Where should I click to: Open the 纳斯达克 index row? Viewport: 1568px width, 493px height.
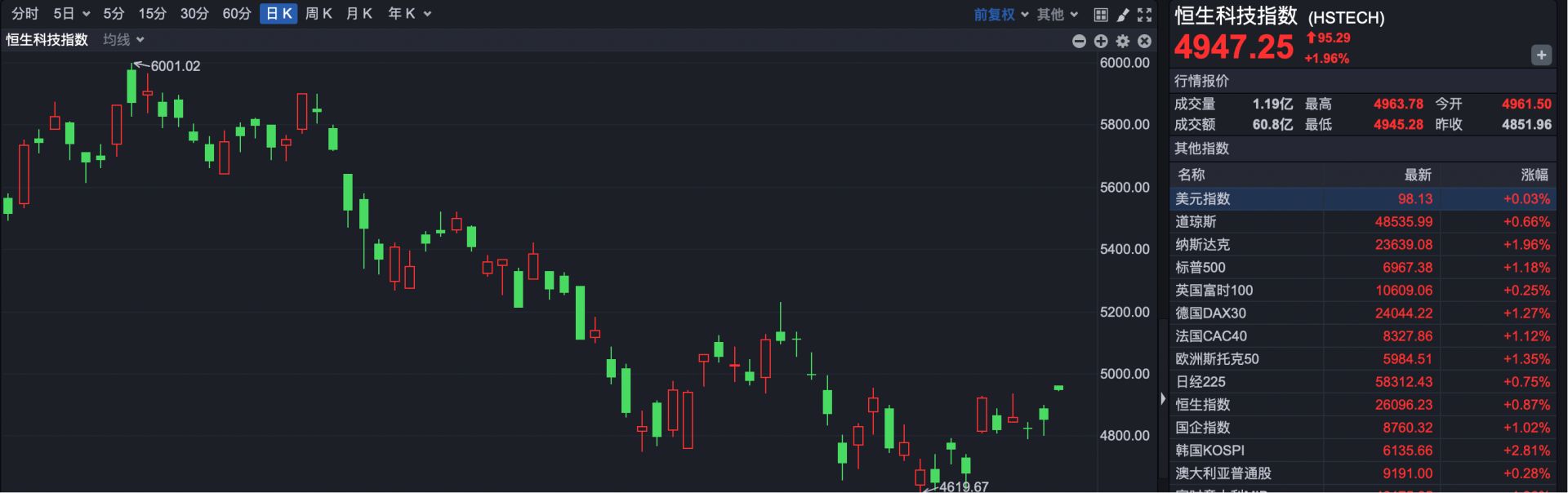click(x=1362, y=244)
